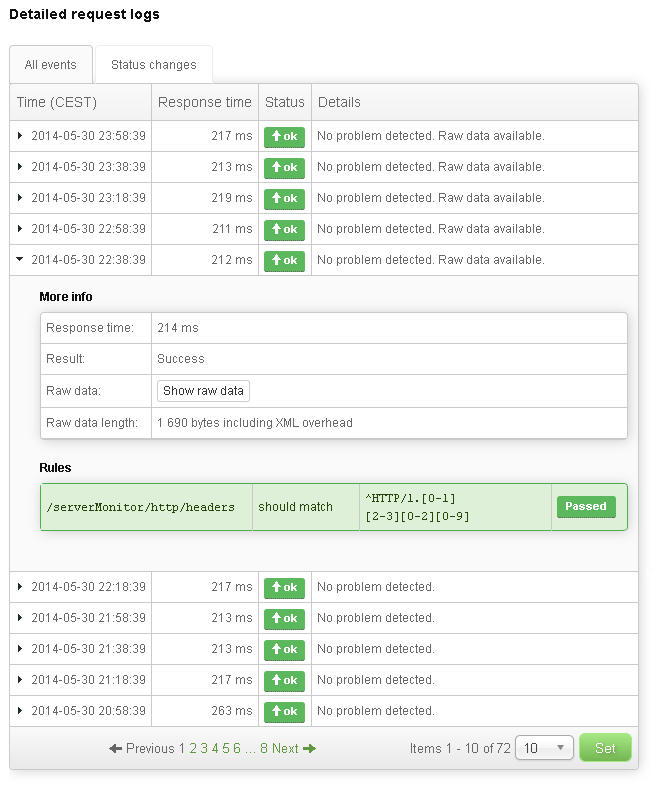Click the ok status badge for 23:58:39

point(284,137)
